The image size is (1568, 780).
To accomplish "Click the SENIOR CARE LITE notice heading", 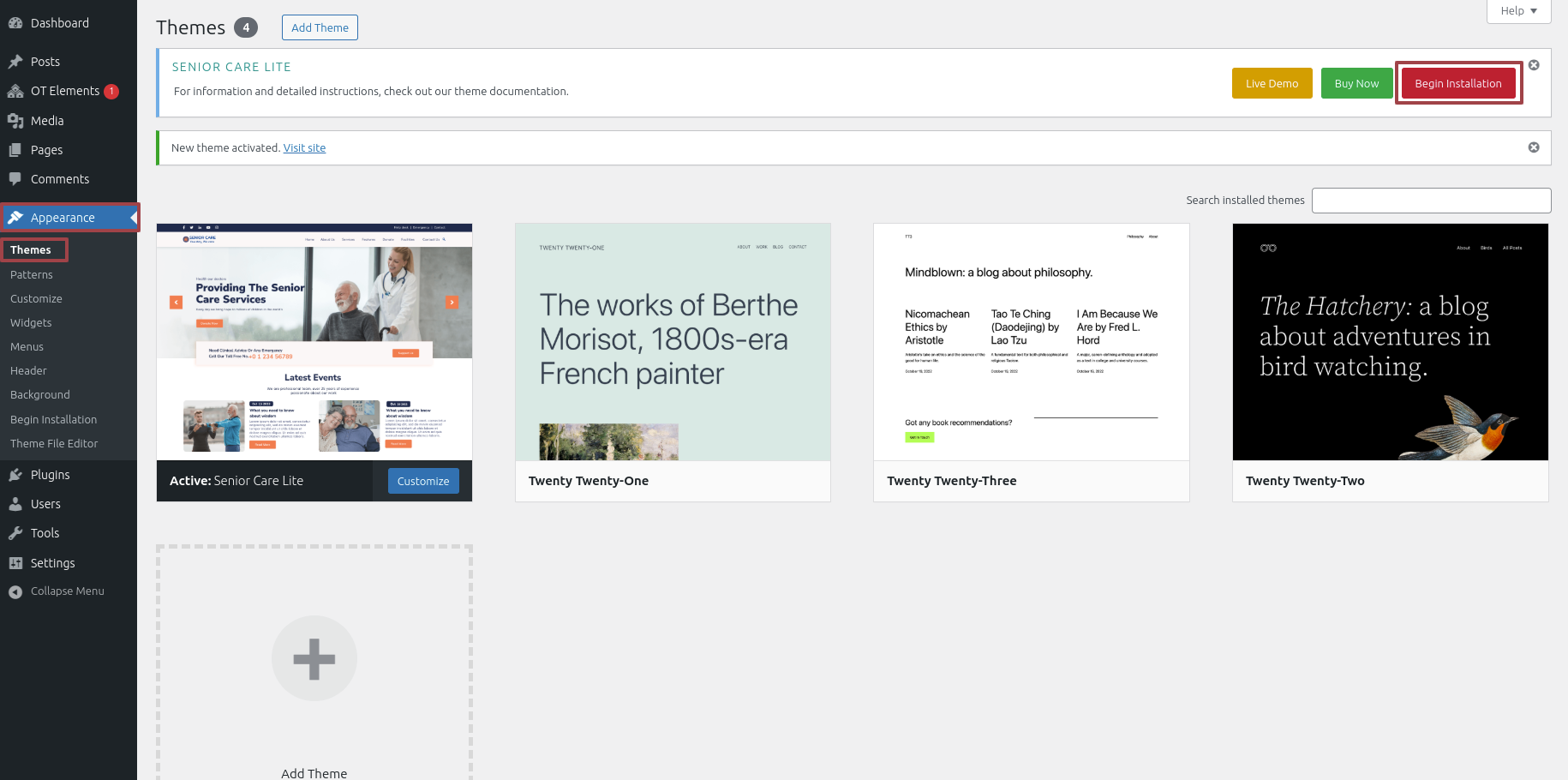I will 231,67.
